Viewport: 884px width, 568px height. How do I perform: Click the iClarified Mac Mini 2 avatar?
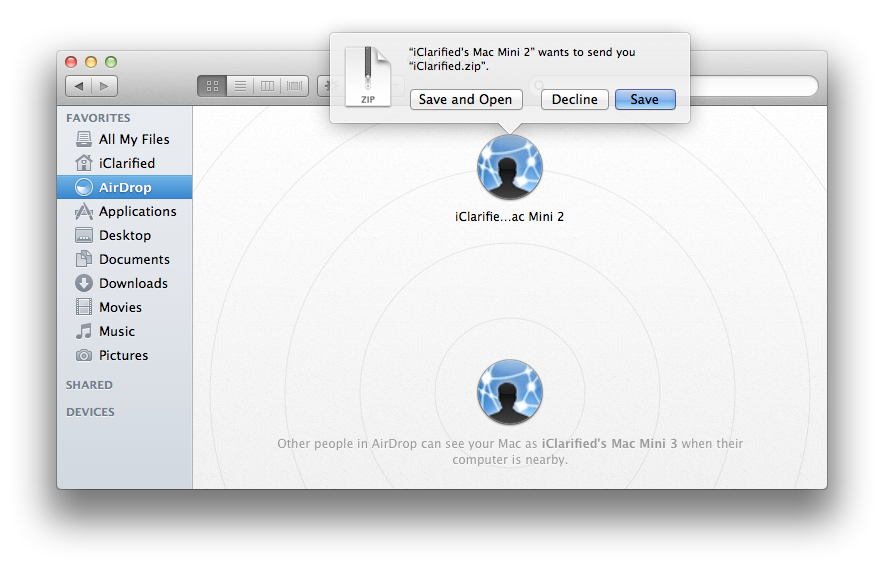[x=510, y=167]
